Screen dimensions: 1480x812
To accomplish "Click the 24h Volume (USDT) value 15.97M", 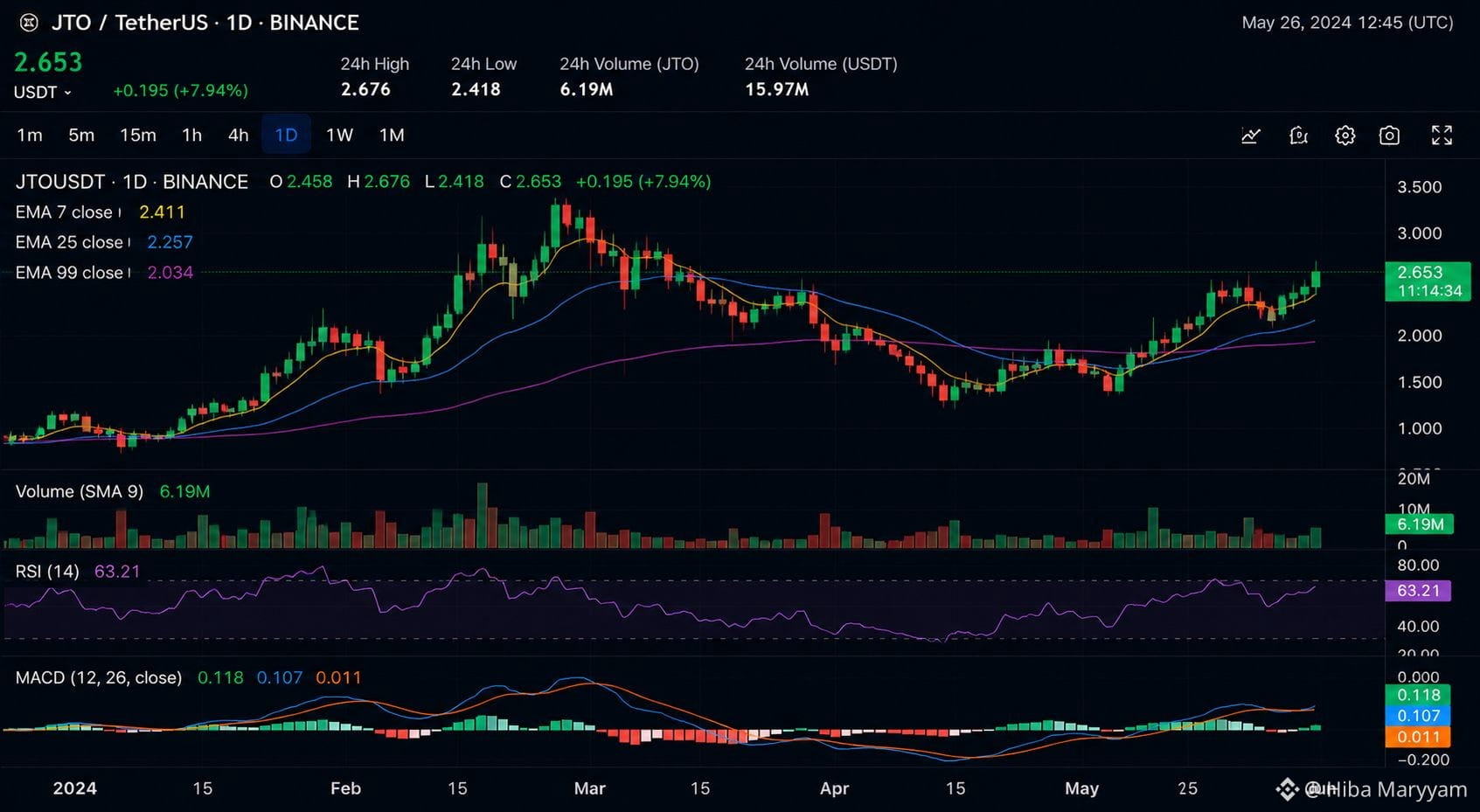I will 776,89.
